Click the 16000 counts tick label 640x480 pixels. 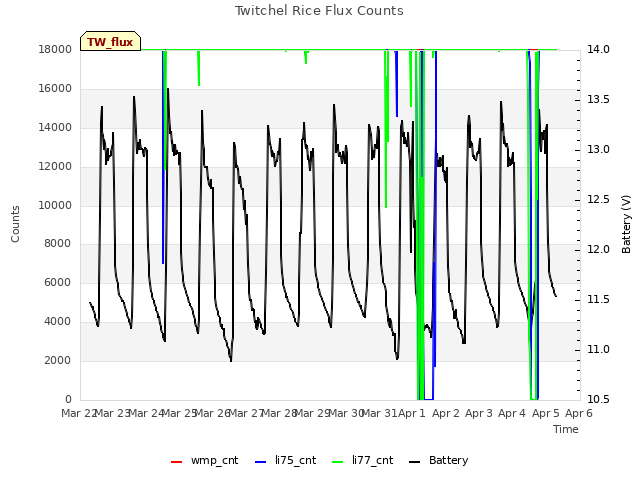(x=55, y=88)
